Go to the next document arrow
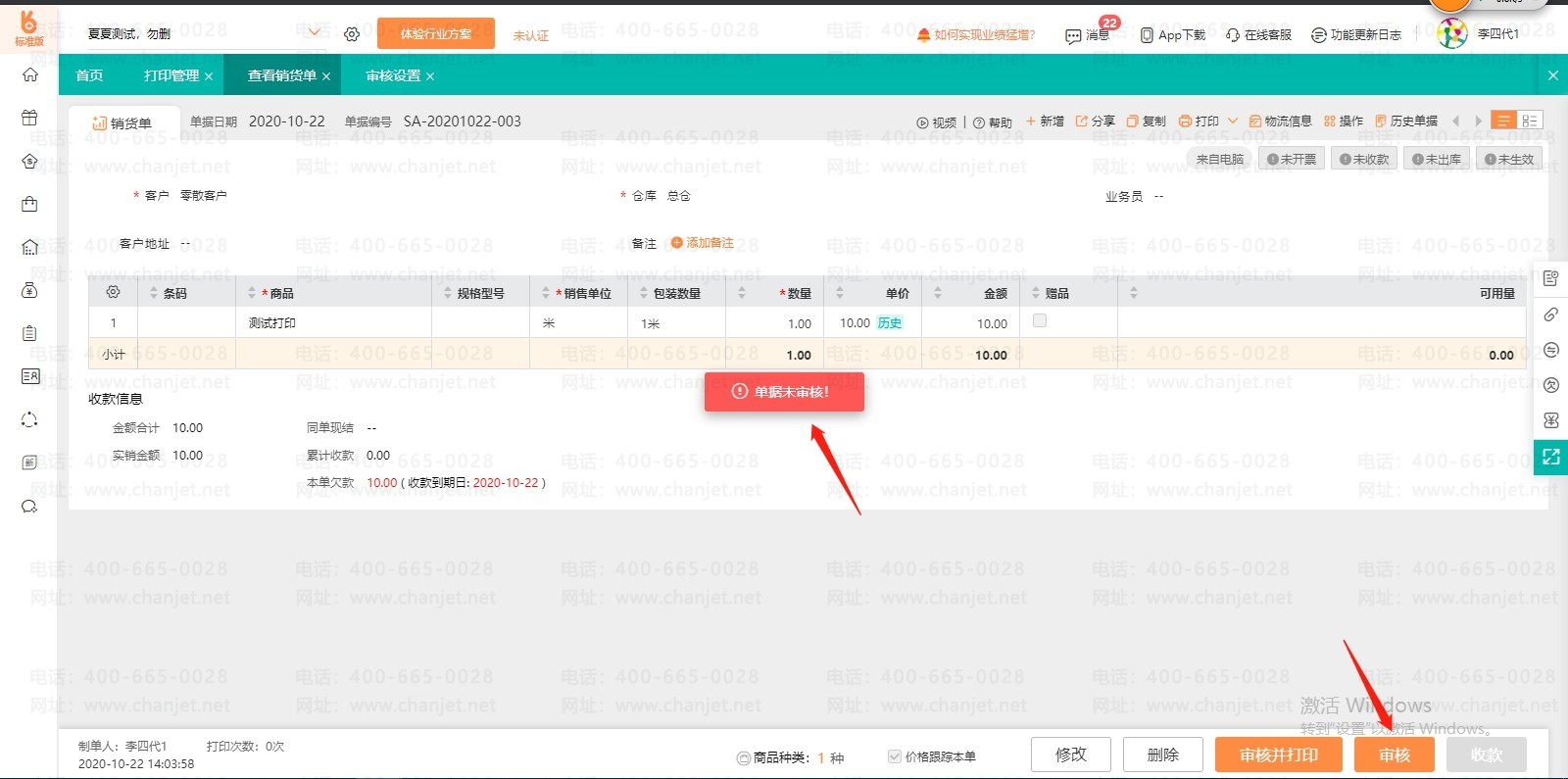 click(1479, 122)
